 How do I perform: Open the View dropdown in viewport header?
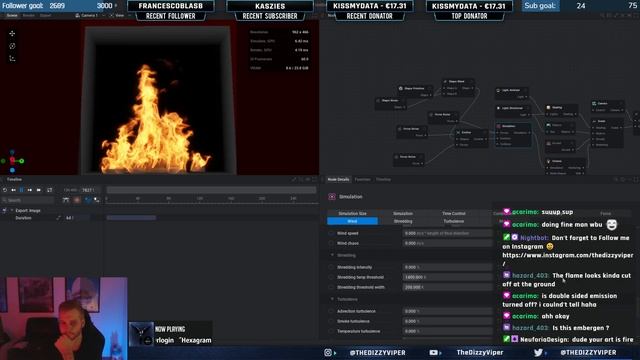click(118, 15)
